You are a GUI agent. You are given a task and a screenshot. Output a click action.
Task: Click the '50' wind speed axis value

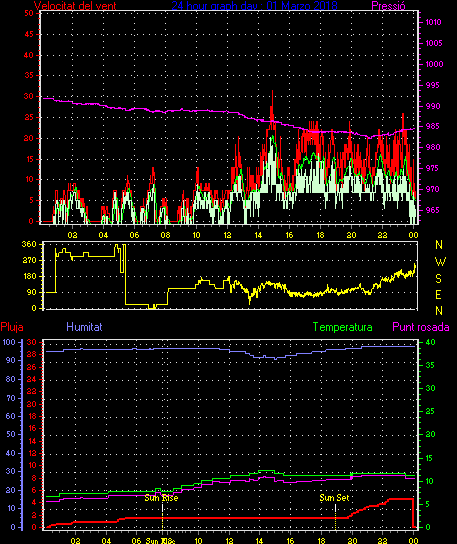(29, 13)
